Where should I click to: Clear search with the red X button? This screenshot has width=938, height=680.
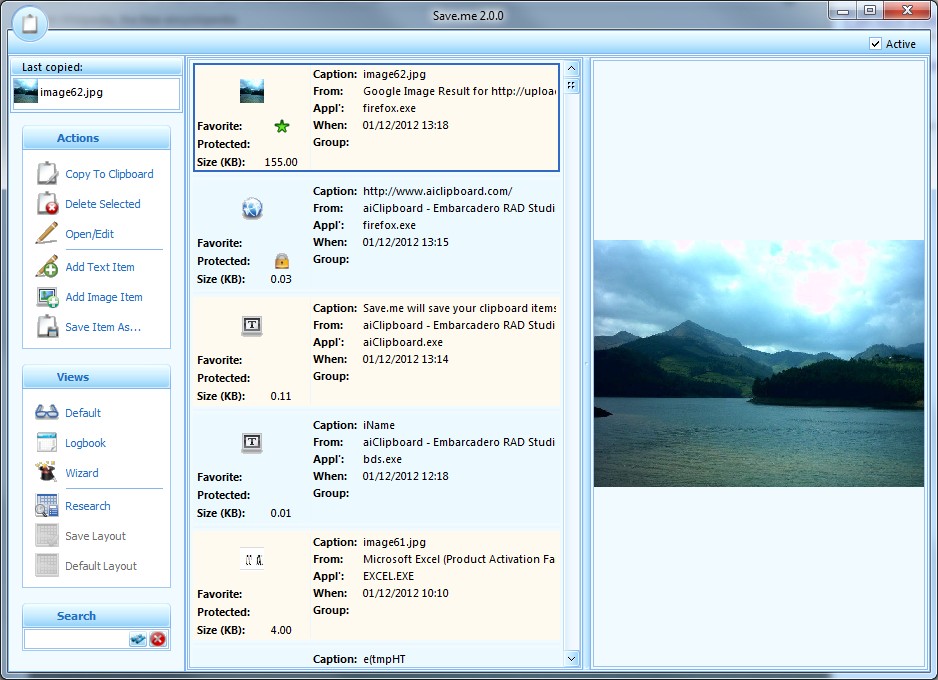(x=158, y=639)
